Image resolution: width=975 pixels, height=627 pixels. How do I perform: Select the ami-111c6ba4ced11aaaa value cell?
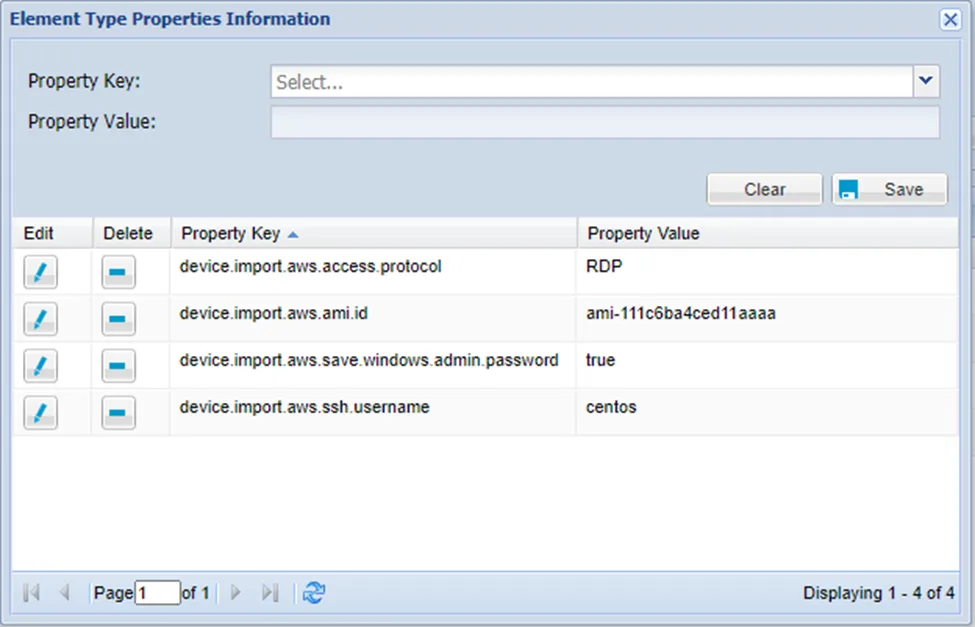pyautogui.click(x=767, y=318)
